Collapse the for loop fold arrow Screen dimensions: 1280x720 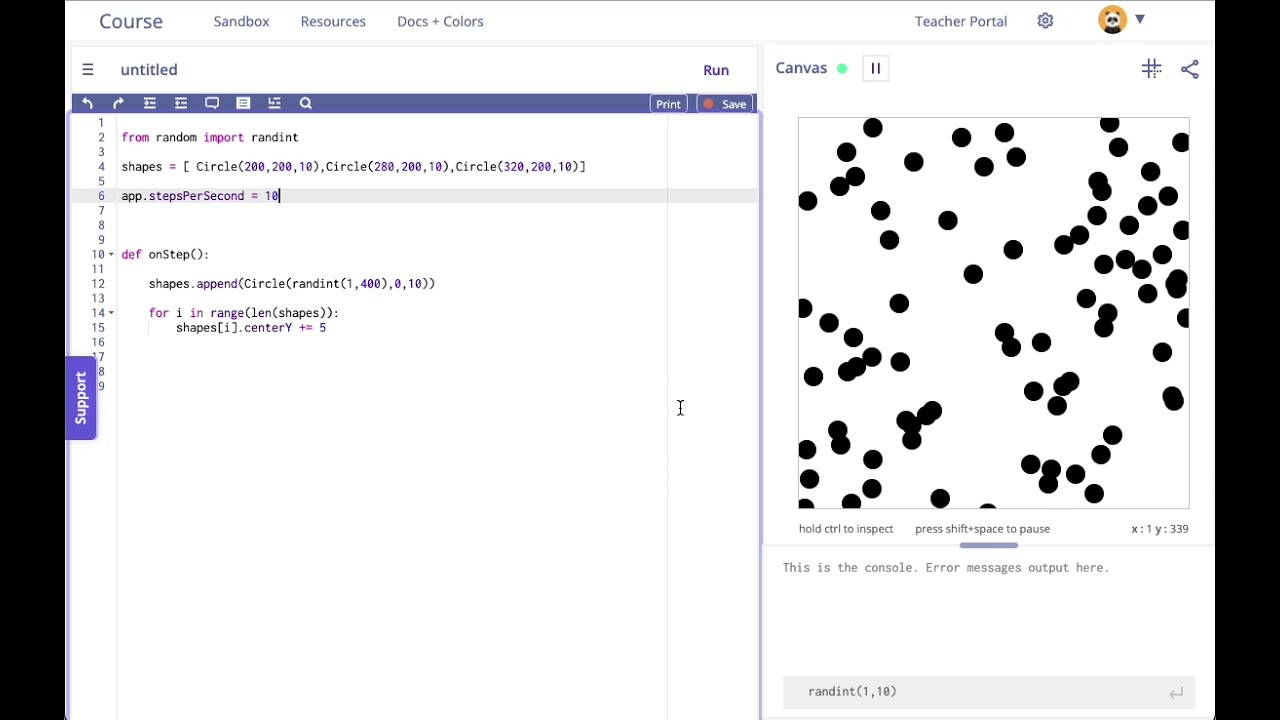tap(111, 313)
